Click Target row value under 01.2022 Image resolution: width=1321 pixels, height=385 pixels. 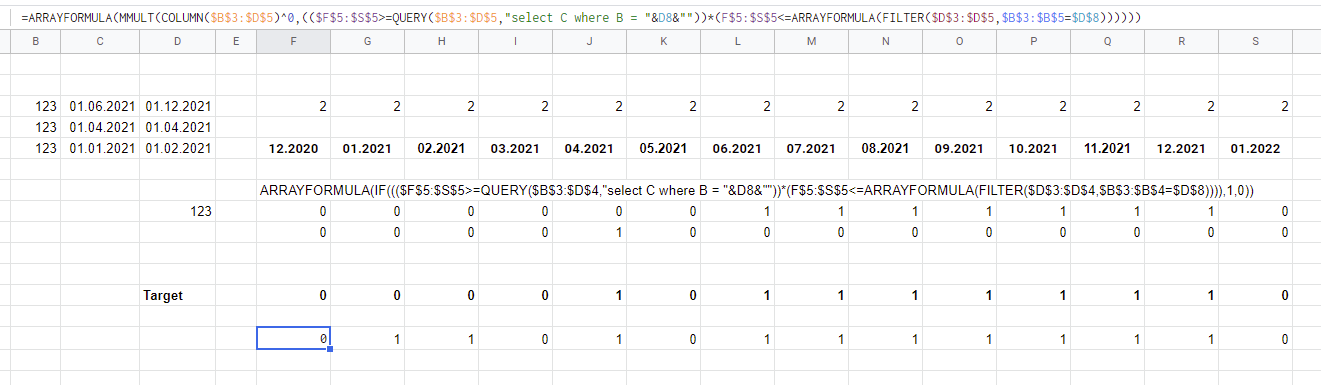coord(1256,296)
